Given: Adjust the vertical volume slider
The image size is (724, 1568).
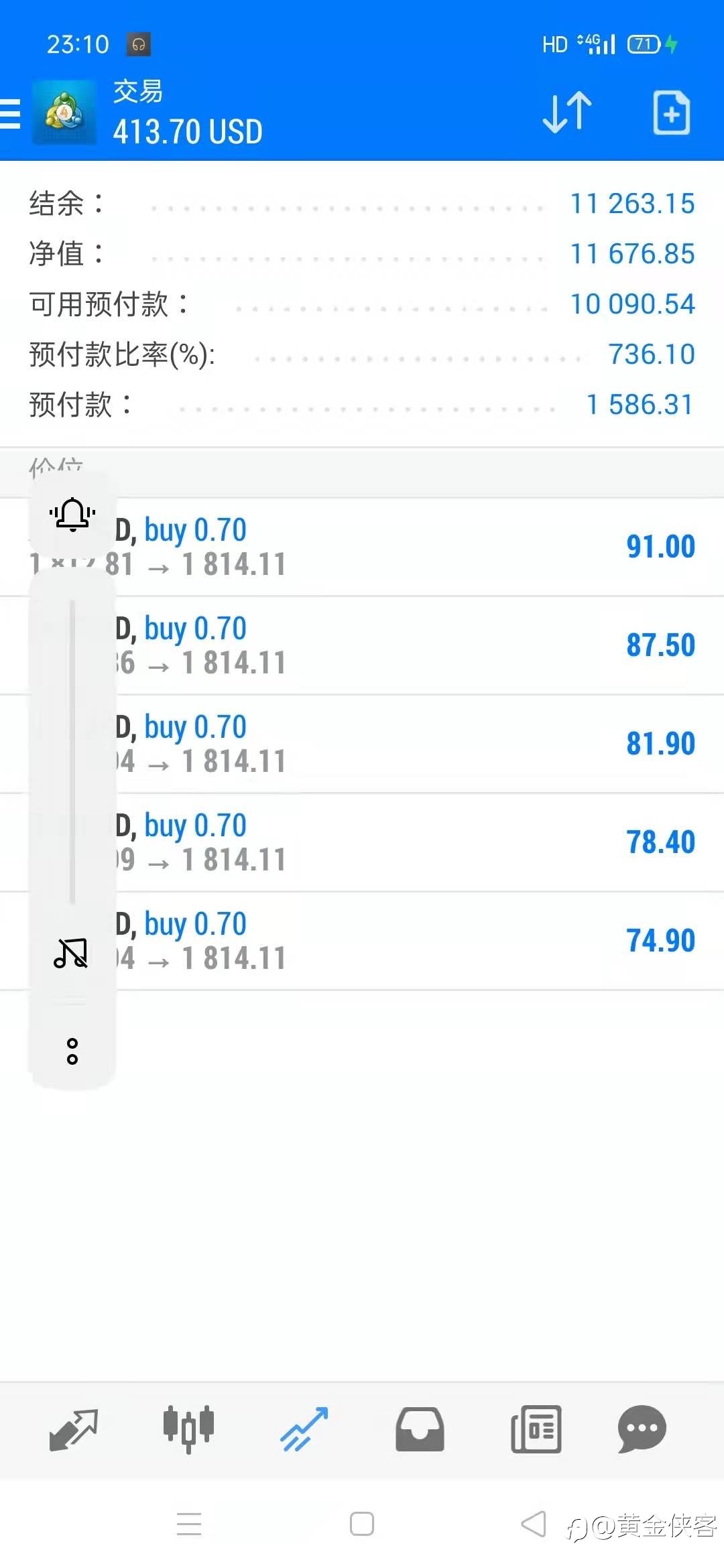Looking at the screenshot, I should pos(72,752).
